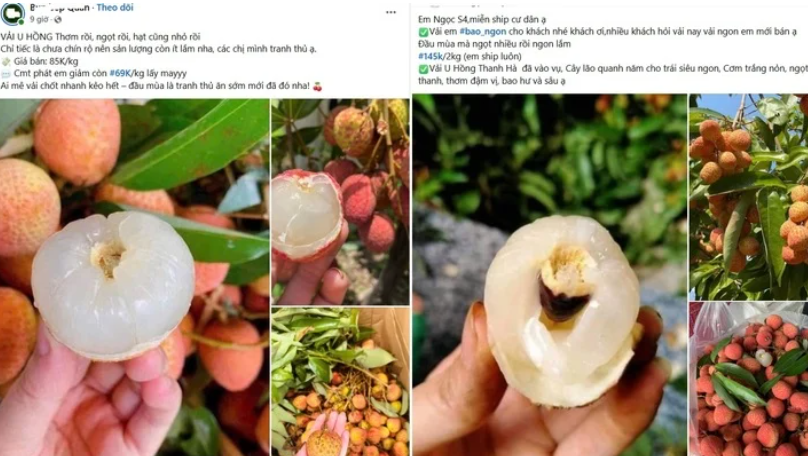Open photo of bagged red lychees
The image size is (808, 456).
tap(749, 379)
